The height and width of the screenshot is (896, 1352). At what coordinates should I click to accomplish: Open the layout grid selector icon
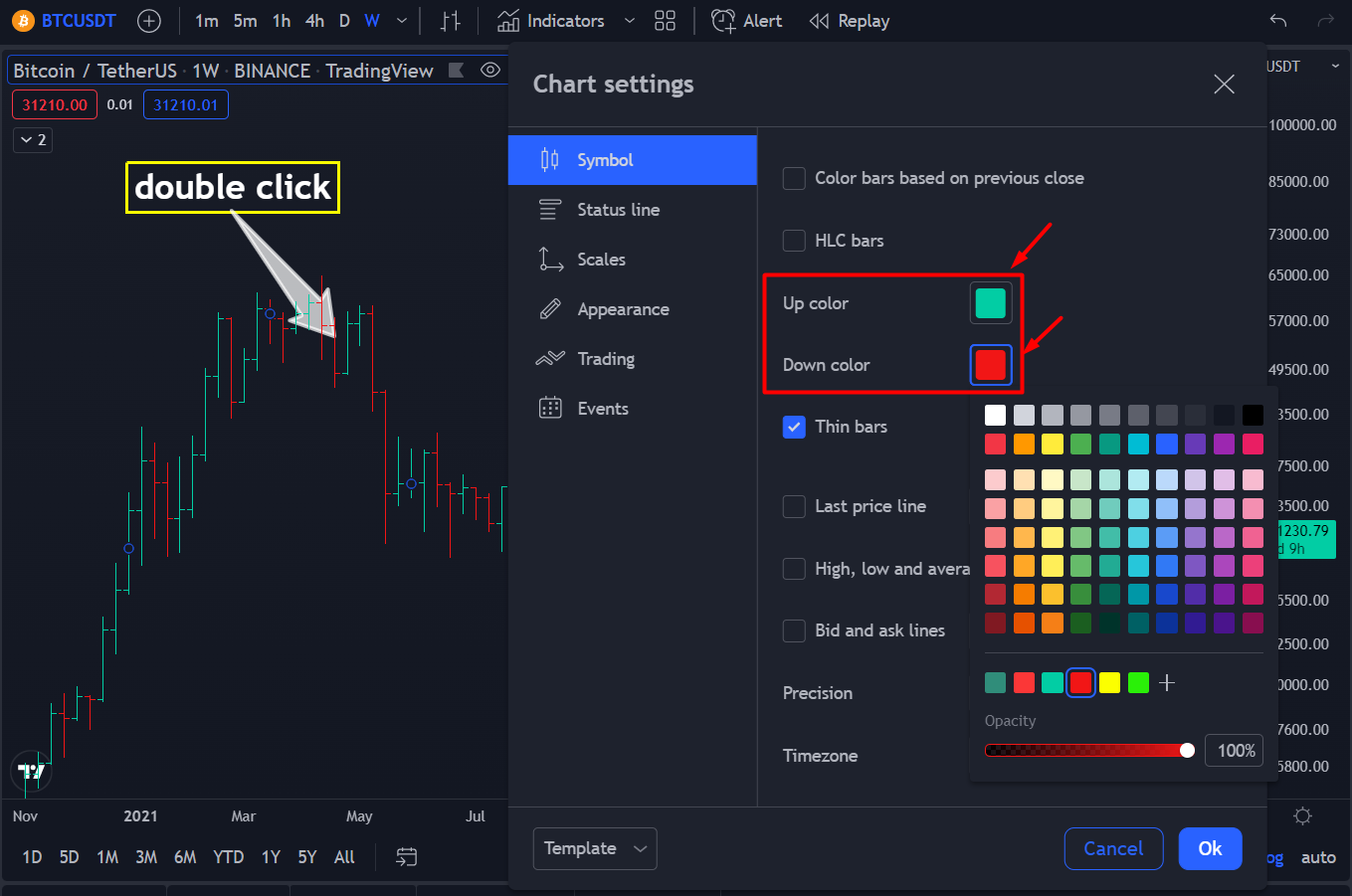tap(666, 21)
